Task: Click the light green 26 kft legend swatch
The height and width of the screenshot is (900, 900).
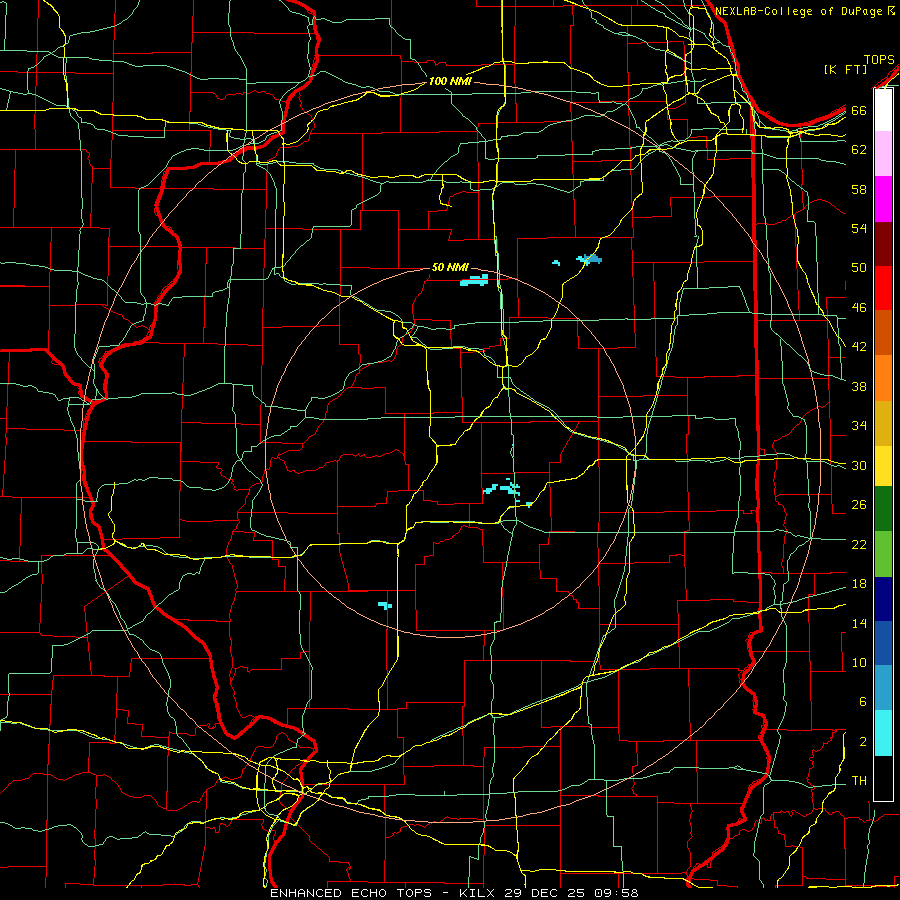Action: pos(883,554)
